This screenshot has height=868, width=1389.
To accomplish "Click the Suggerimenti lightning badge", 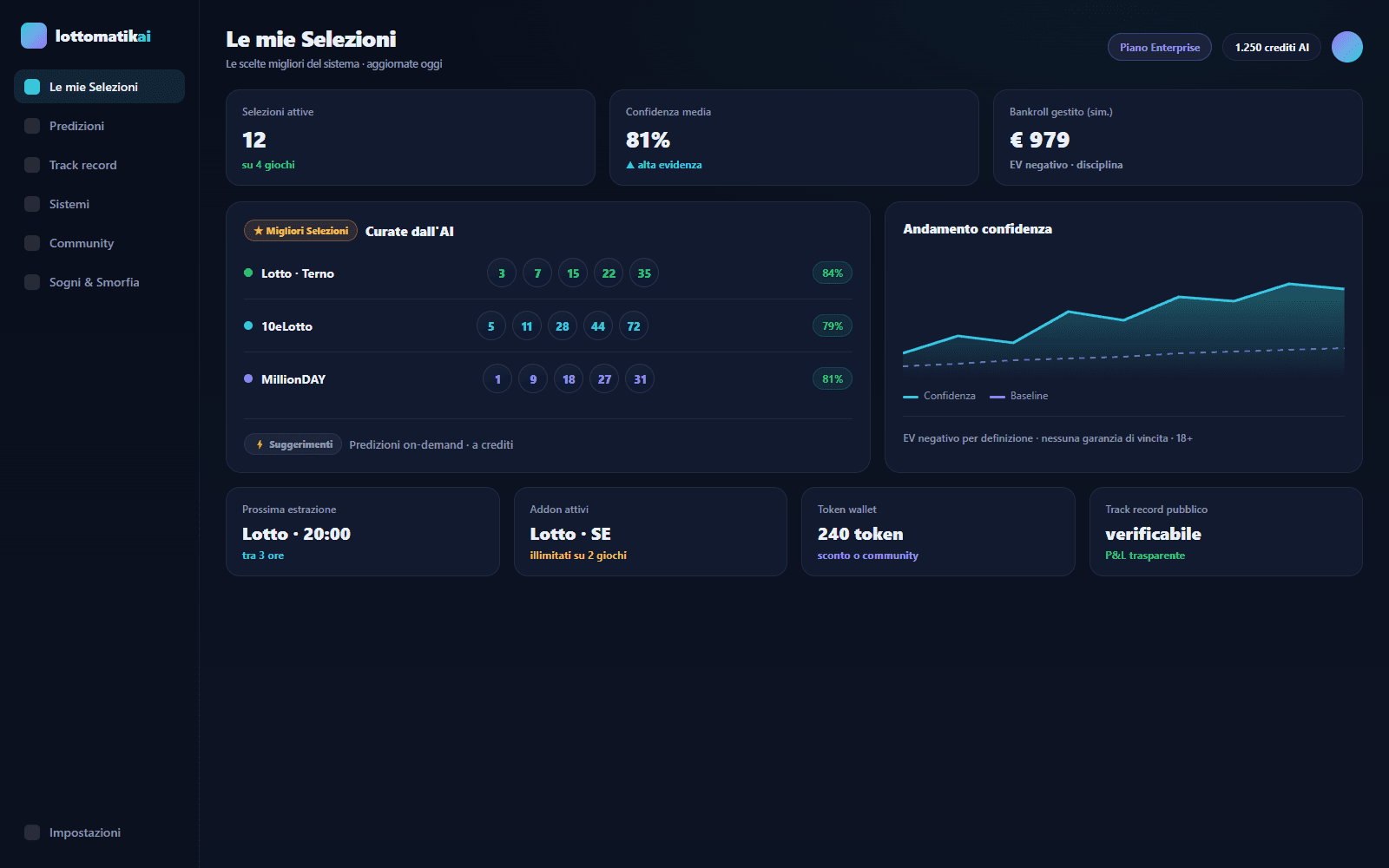I will pos(293,444).
